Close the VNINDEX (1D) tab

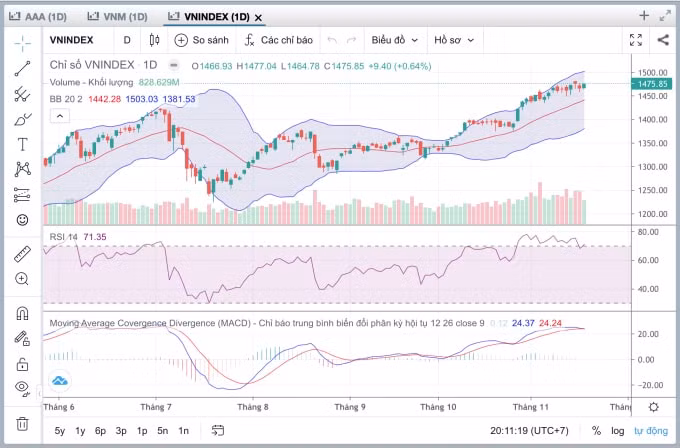click(258, 18)
